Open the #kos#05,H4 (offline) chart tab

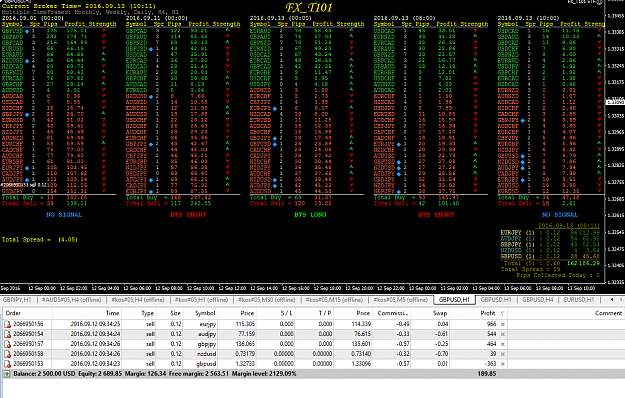pos(138,300)
